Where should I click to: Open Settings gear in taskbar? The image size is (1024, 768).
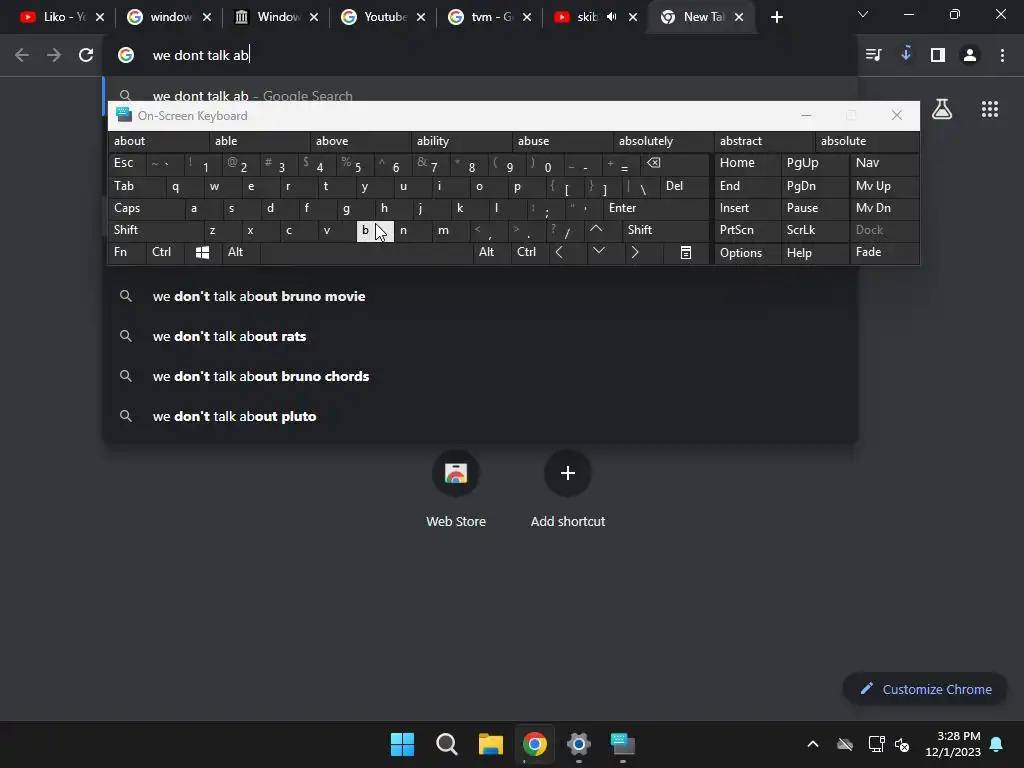pyautogui.click(x=579, y=744)
